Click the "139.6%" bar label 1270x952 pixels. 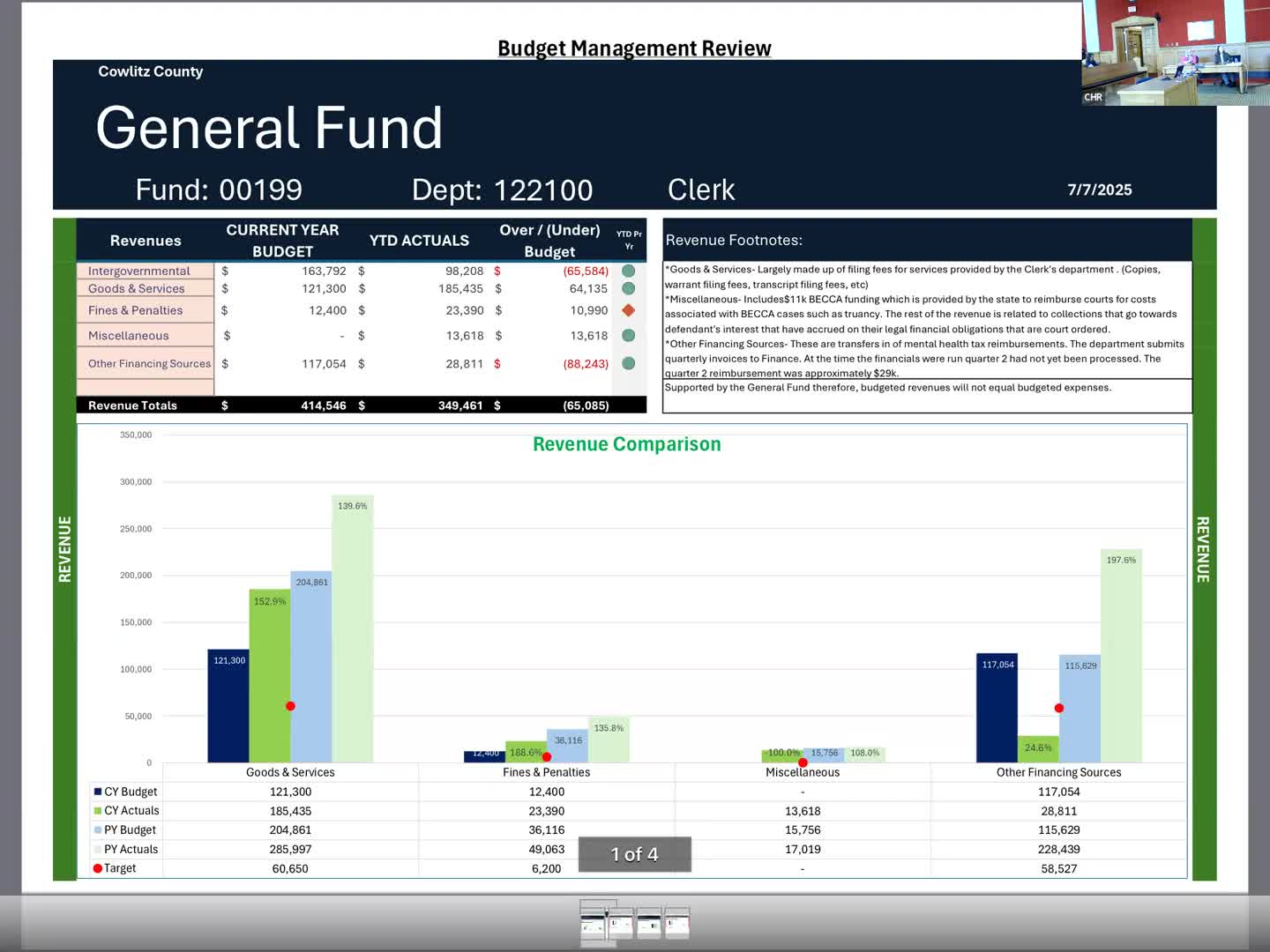(353, 506)
